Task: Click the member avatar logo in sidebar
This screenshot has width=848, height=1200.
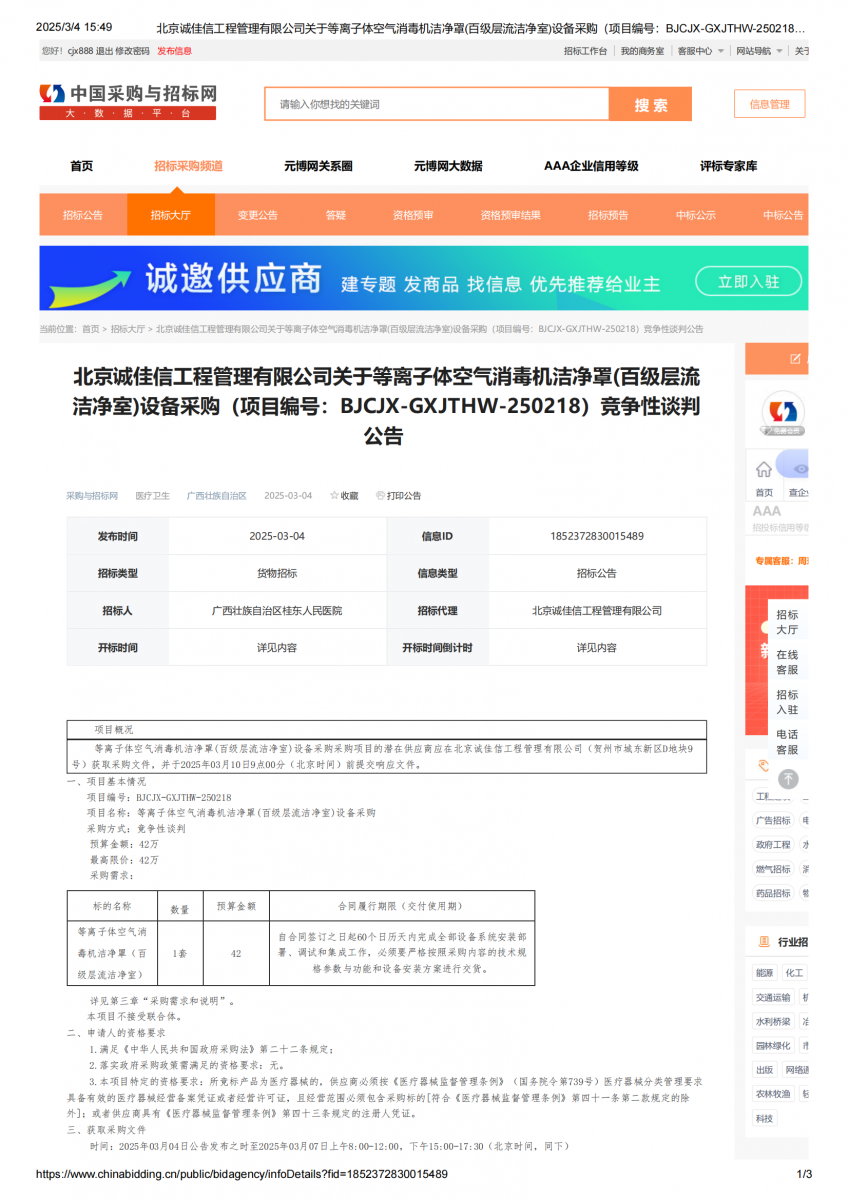Action: point(783,412)
